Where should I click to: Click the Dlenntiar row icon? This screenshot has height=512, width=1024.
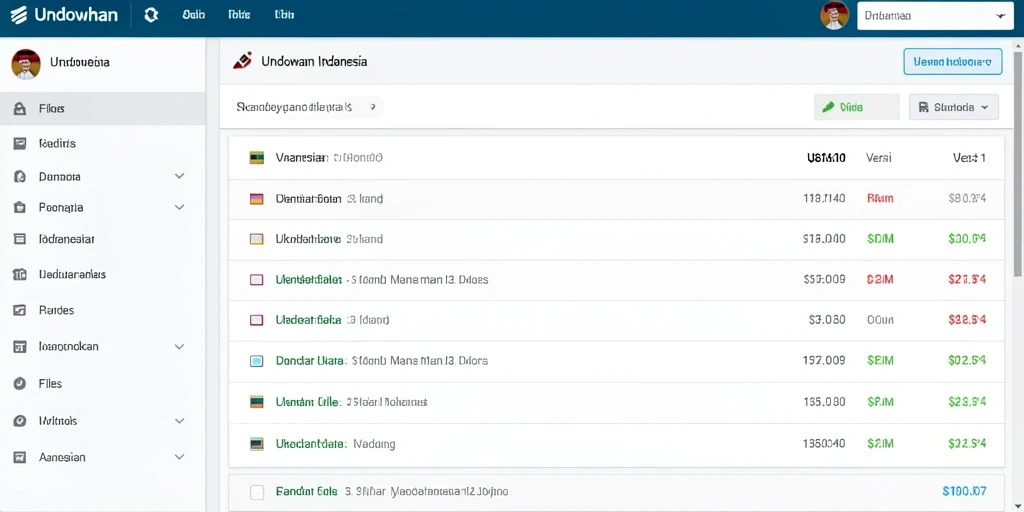pyautogui.click(x=257, y=199)
